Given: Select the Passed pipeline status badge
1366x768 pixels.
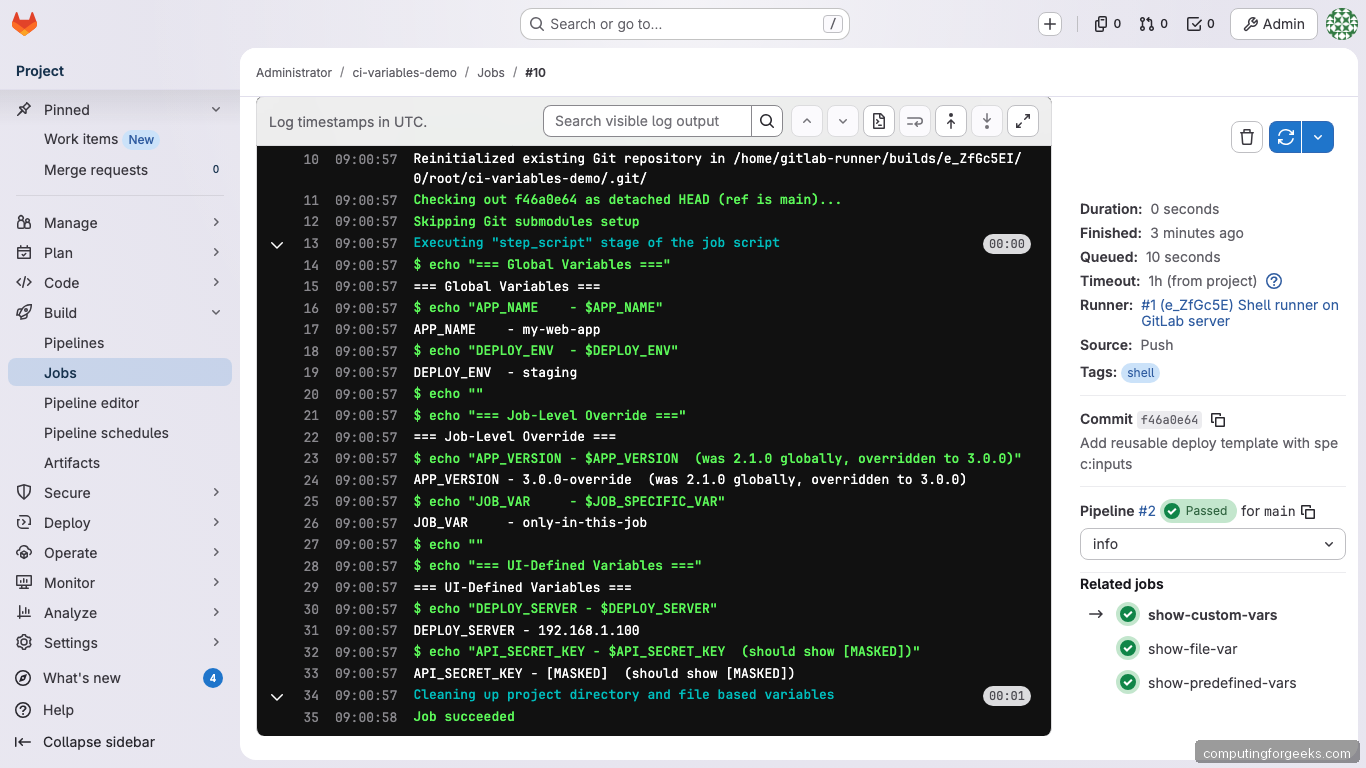Looking at the screenshot, I should [x=1198, y=510].
